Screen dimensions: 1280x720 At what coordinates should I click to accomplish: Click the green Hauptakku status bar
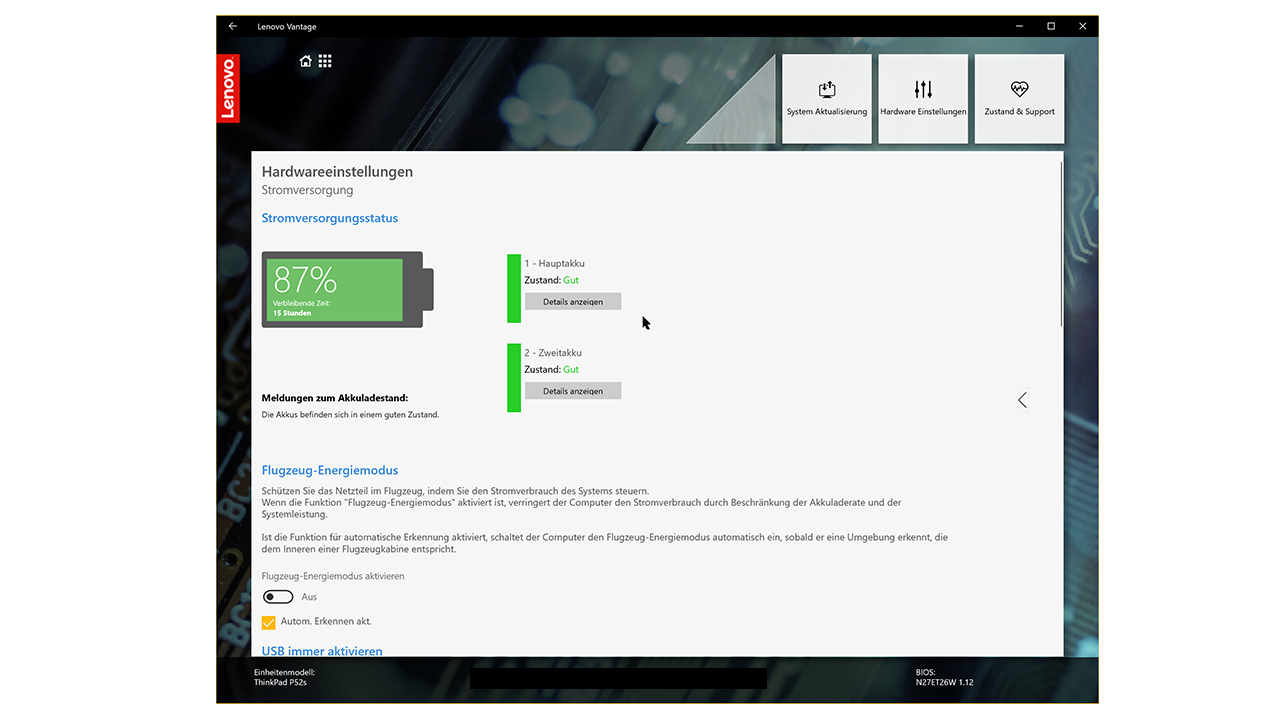point(514,288)
